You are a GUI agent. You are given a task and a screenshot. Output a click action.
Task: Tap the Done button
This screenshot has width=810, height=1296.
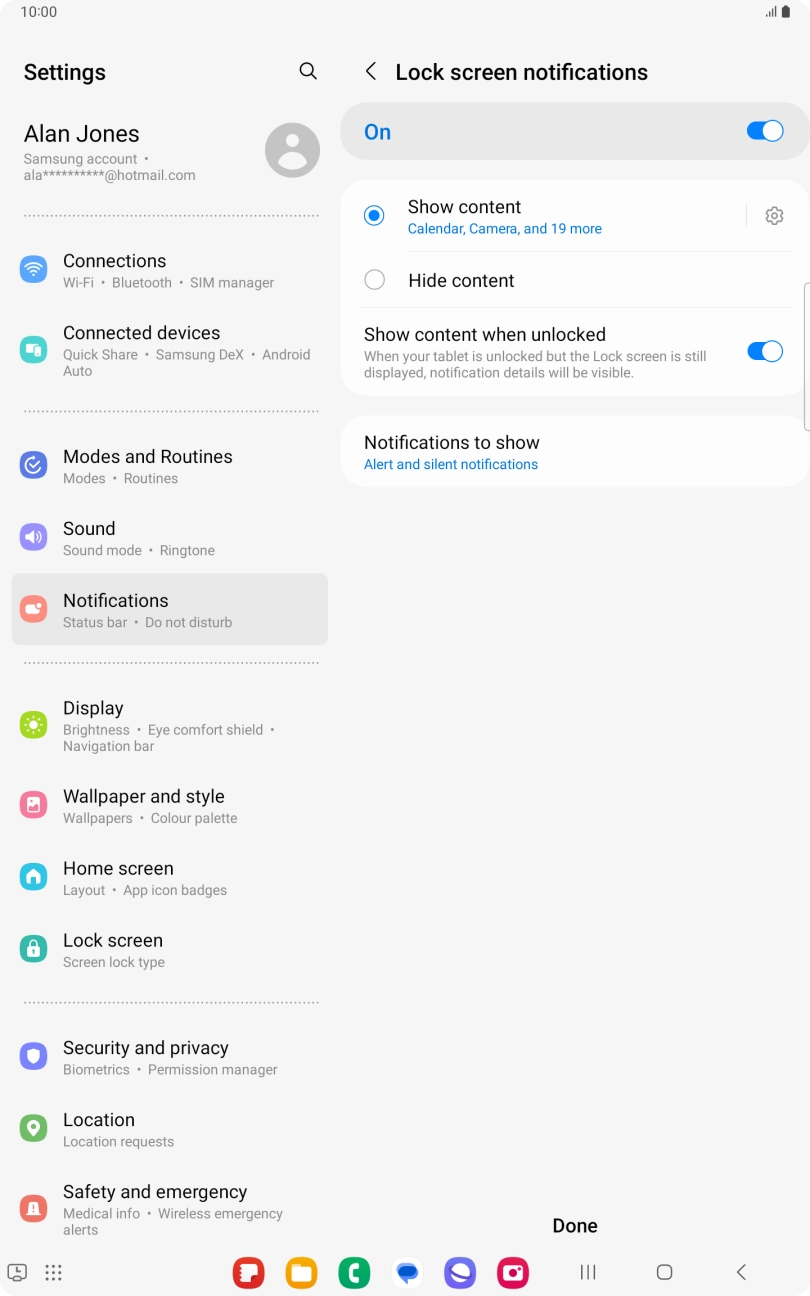[575, 1226]
